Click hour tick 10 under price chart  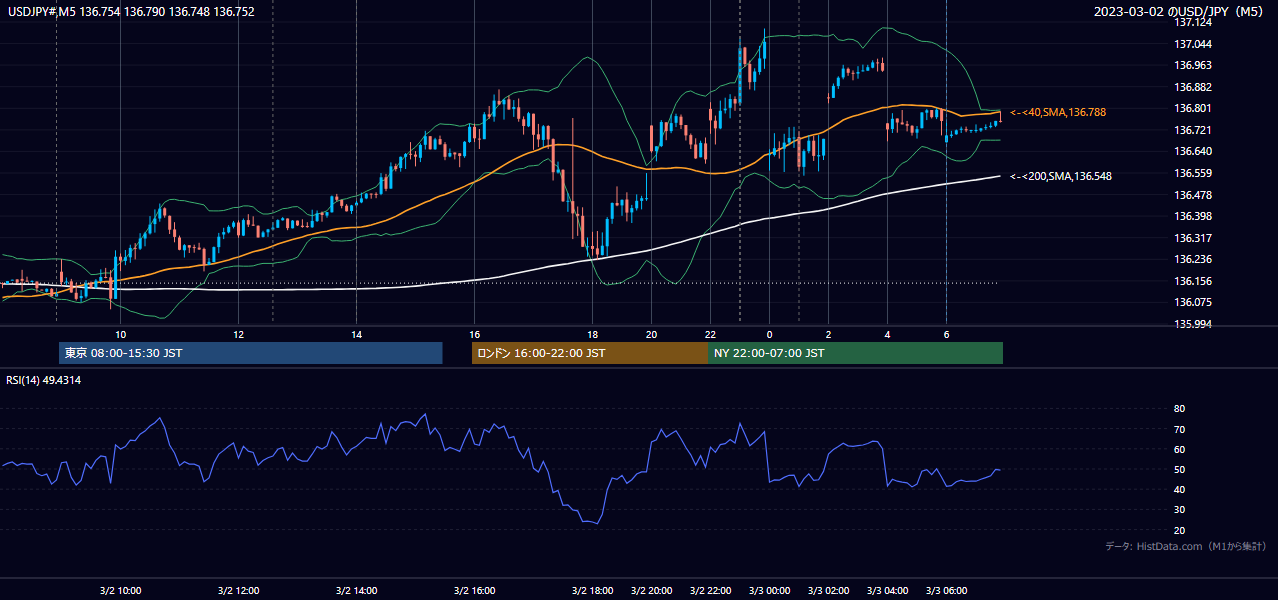tap(120, 334)
